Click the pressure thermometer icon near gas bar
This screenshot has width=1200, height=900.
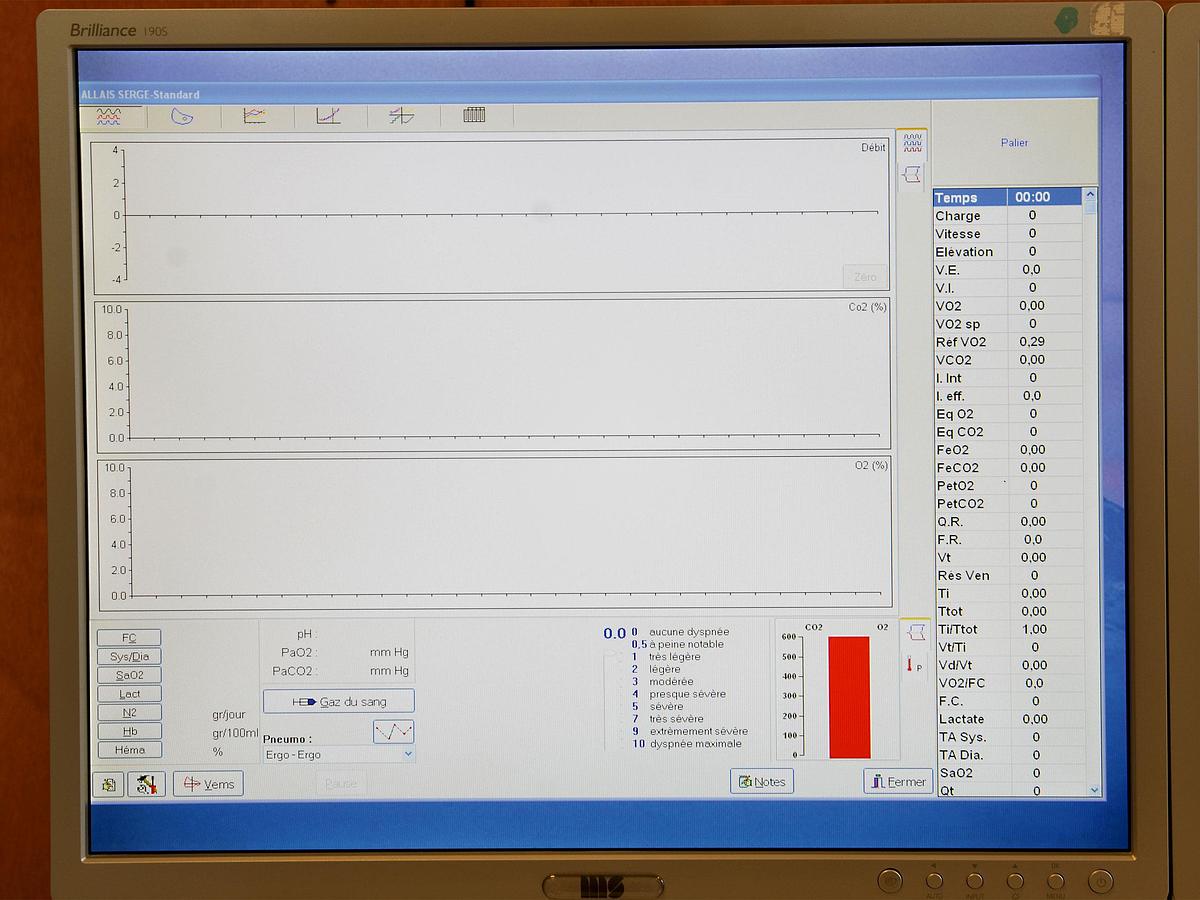[914, 665]
